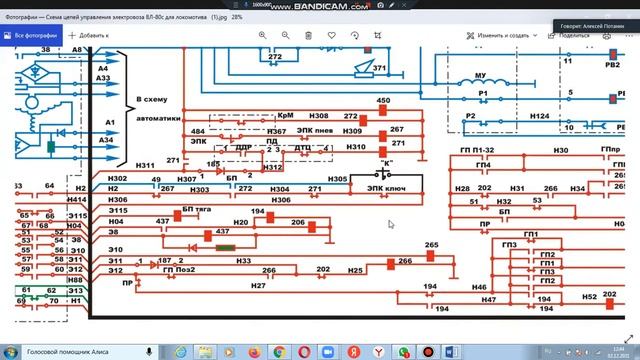The height and width of the screenshot is (360, 640).
Task: Switch to Zoom in the taskbar
Action: click(328, 352)
